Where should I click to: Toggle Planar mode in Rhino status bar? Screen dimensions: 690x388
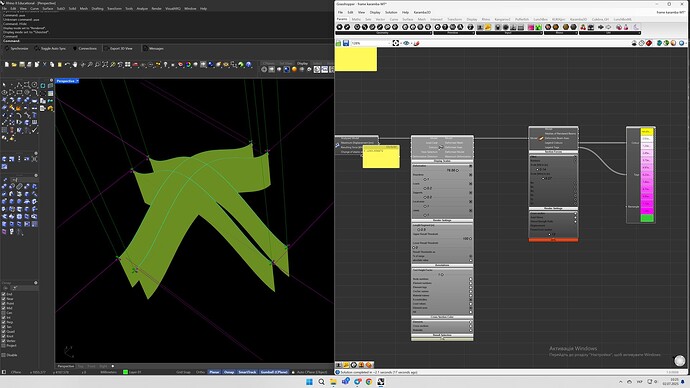pos(214,372)
